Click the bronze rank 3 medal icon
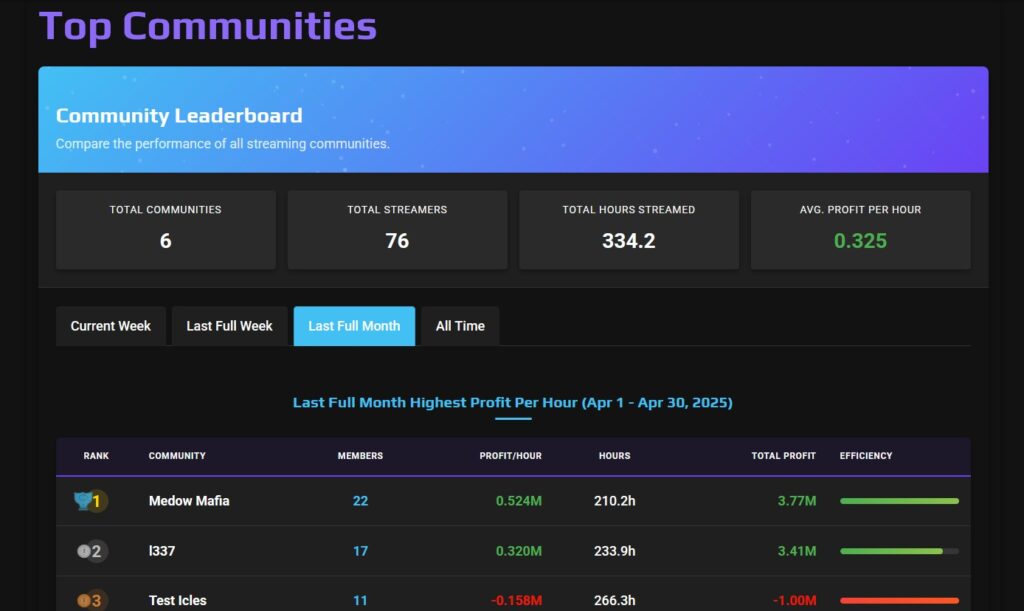Image resolution: width=1024 pixels, height=611 pixels. click(x=91, y=600)
